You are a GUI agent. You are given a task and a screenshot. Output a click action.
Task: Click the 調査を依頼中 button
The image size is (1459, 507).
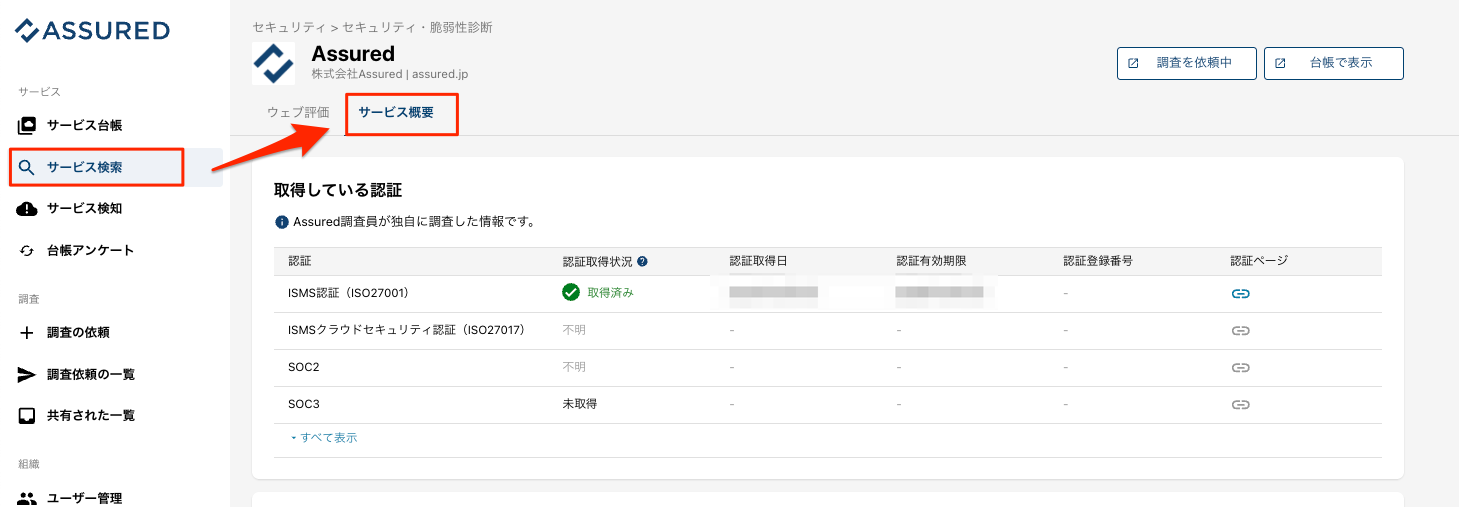1186,63
